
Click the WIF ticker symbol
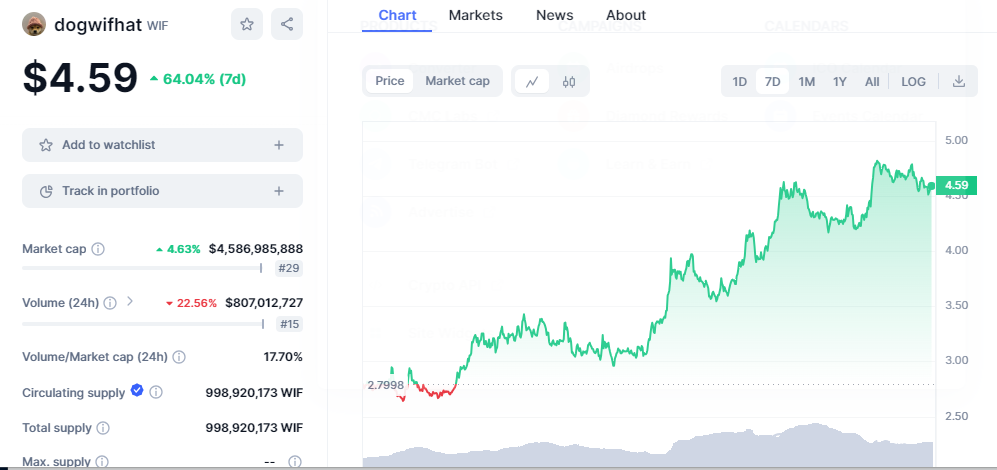point(158,25)
